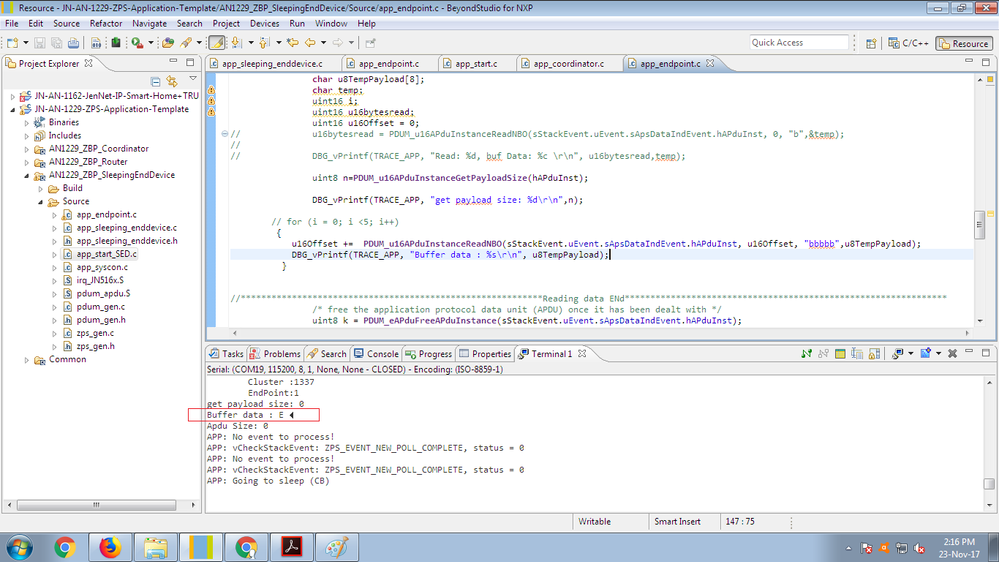Click New Terminal Connection icon
This screenshot has width=999, height=562.
click(x=926, y=354)
